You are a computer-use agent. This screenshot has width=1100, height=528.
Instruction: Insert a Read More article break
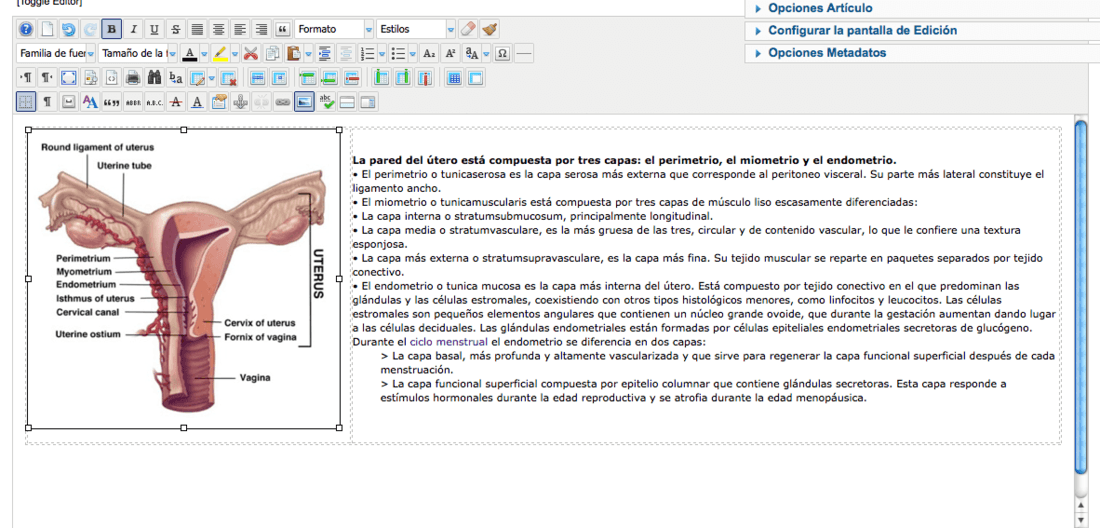point(347,102)
